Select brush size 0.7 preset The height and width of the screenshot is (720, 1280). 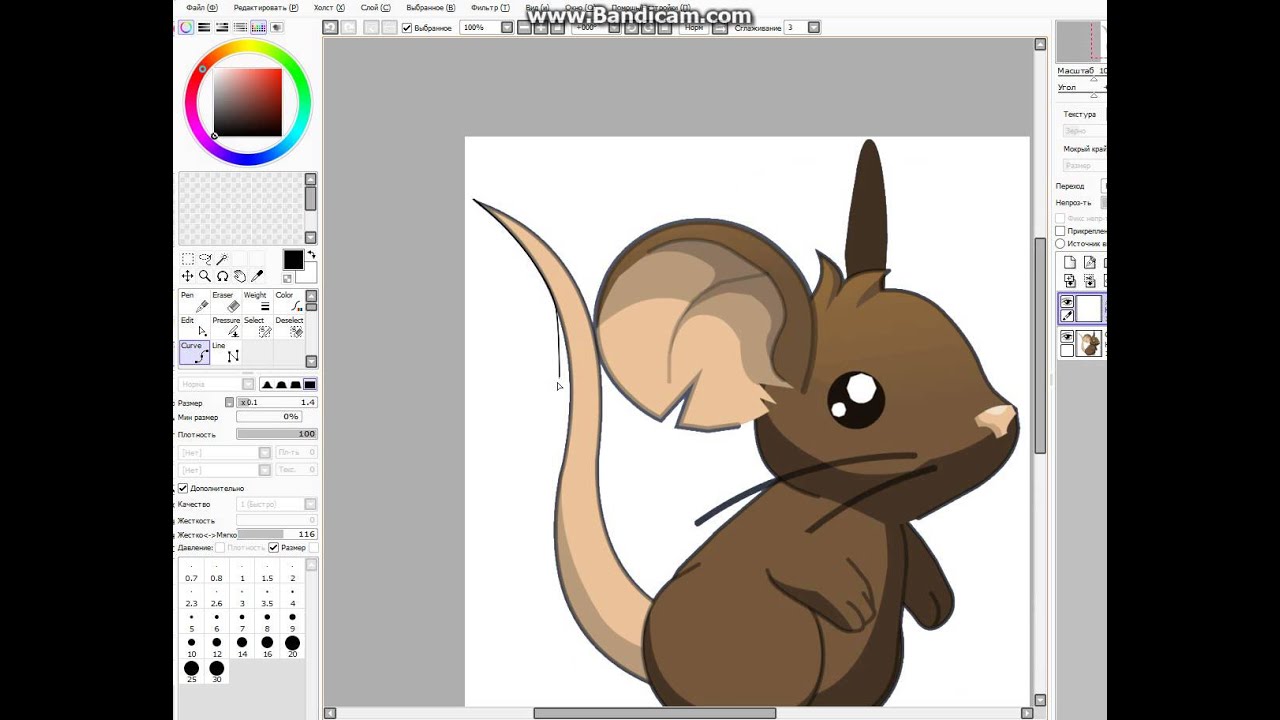click(x=191, y=572)
